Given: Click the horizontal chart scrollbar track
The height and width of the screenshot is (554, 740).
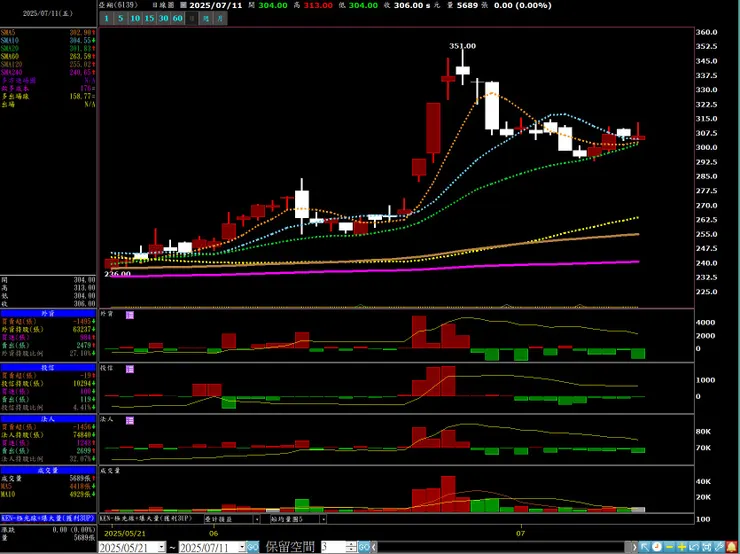Looking at the screenshot, I should [x=505, y=547].
